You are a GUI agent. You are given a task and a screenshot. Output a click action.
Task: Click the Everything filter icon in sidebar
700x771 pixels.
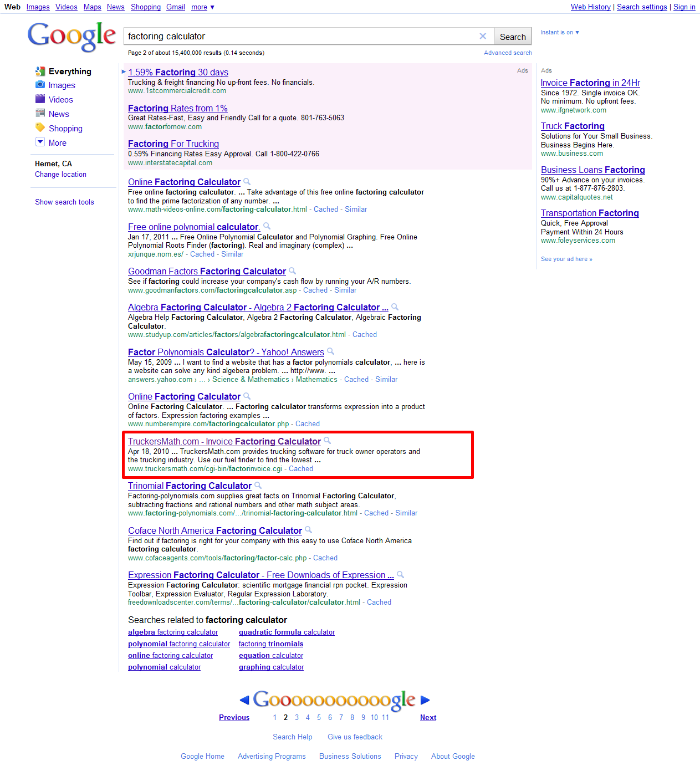click(40, 71)
